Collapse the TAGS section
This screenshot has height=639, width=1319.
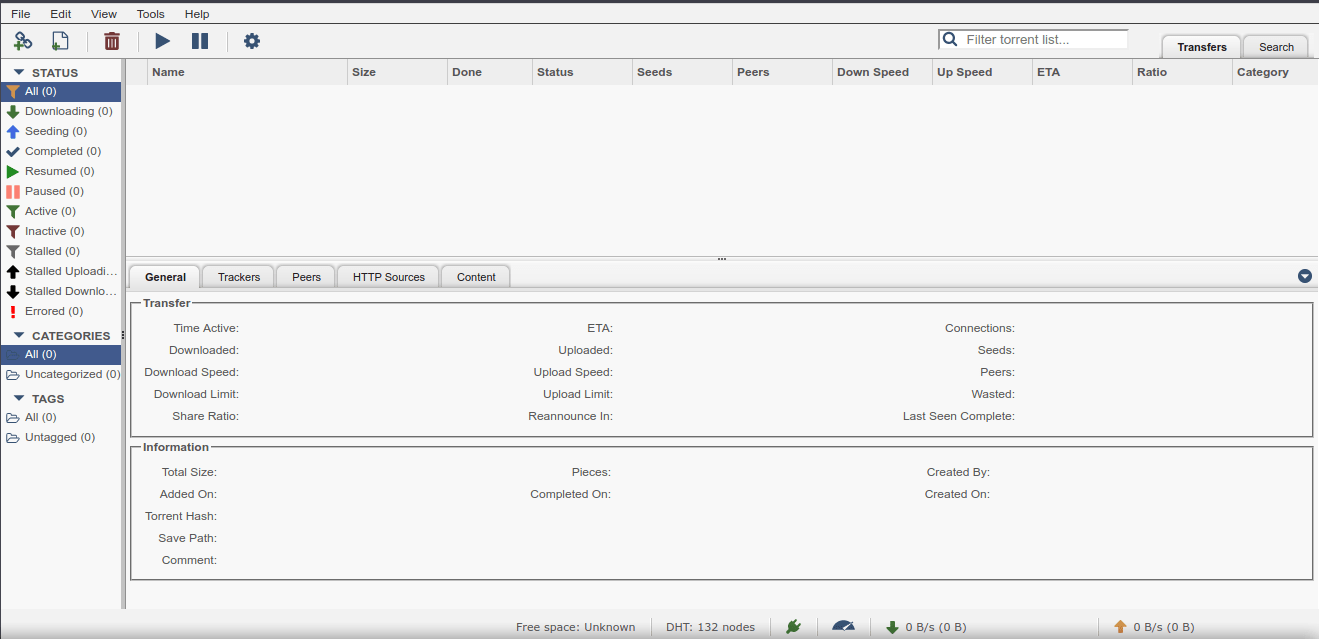click(20, 398)
